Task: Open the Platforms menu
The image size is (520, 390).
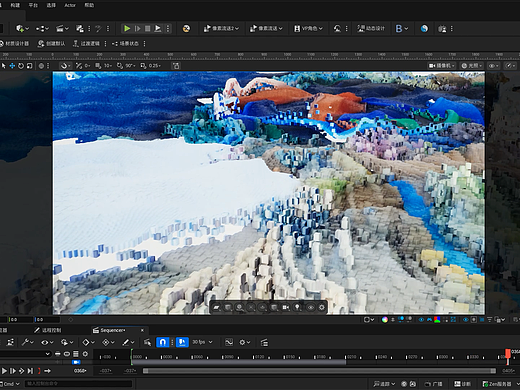Action: (x=33, y=5)
